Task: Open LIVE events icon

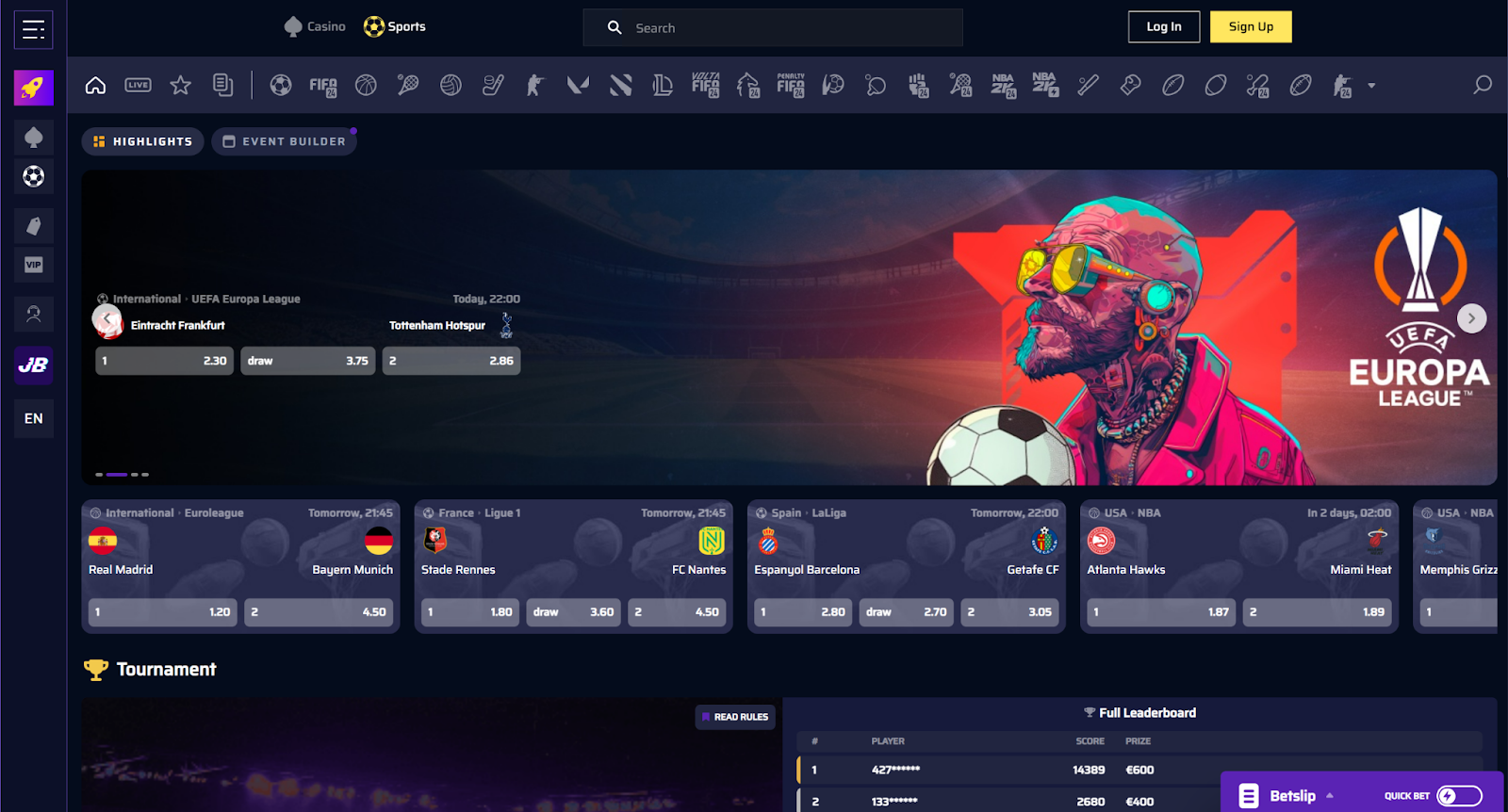Action: pos(138,86)
